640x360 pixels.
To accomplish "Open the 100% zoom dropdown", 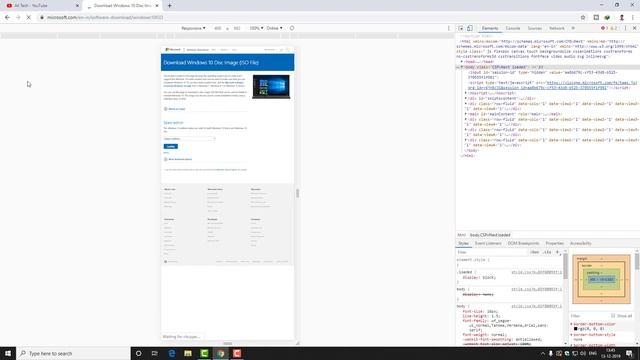I will tap(256, 28).
